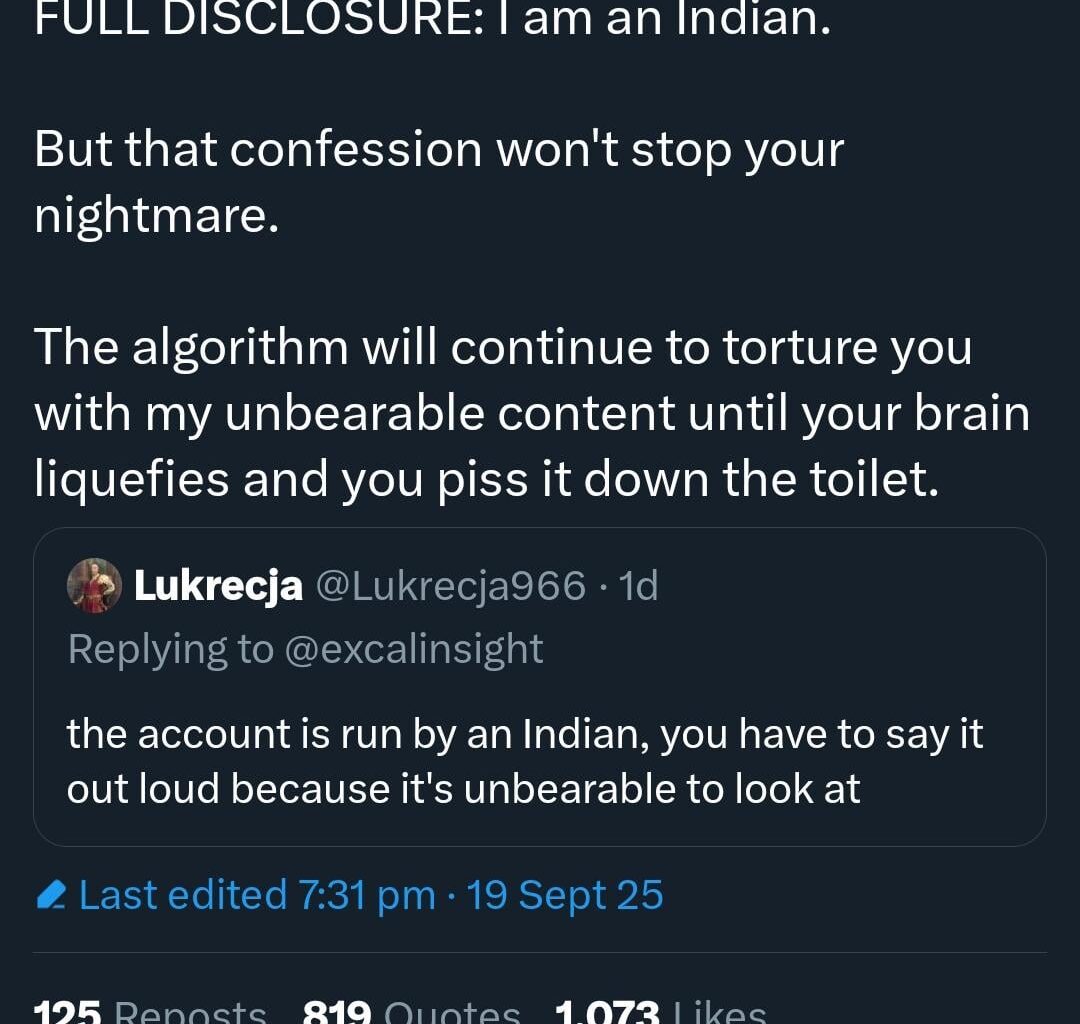Viewport: 1080px width, 1024px height.
Task: Click the 19 Sept 25 date
Action: click(565, 895)
